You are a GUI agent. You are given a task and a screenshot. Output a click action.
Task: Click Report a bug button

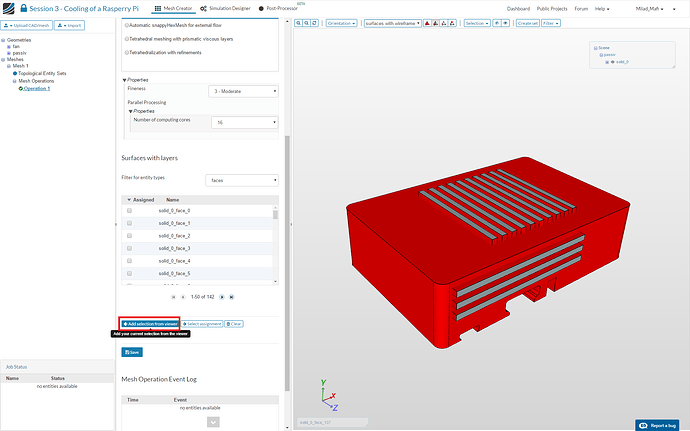659,424
